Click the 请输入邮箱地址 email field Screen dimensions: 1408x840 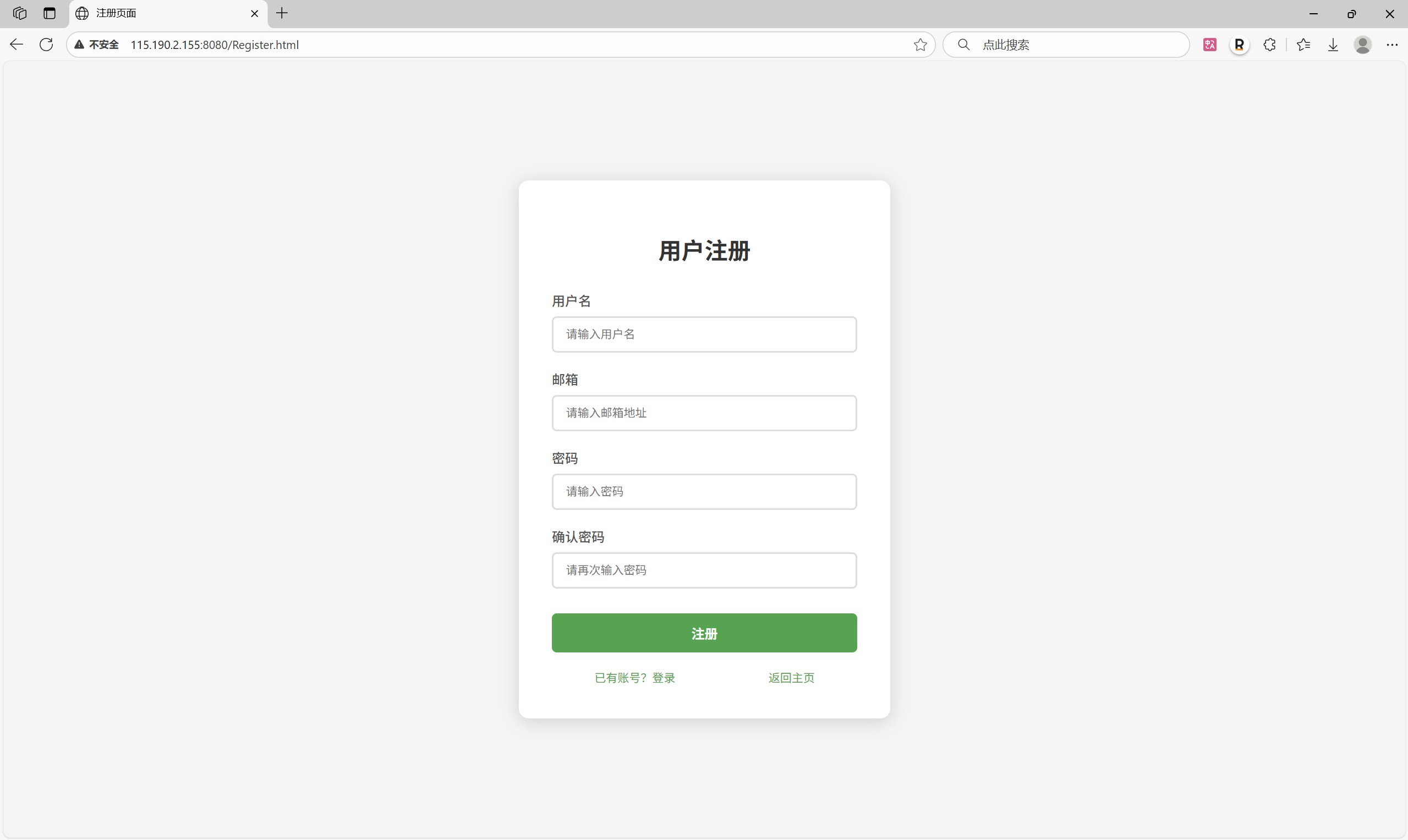click(704, 413)
